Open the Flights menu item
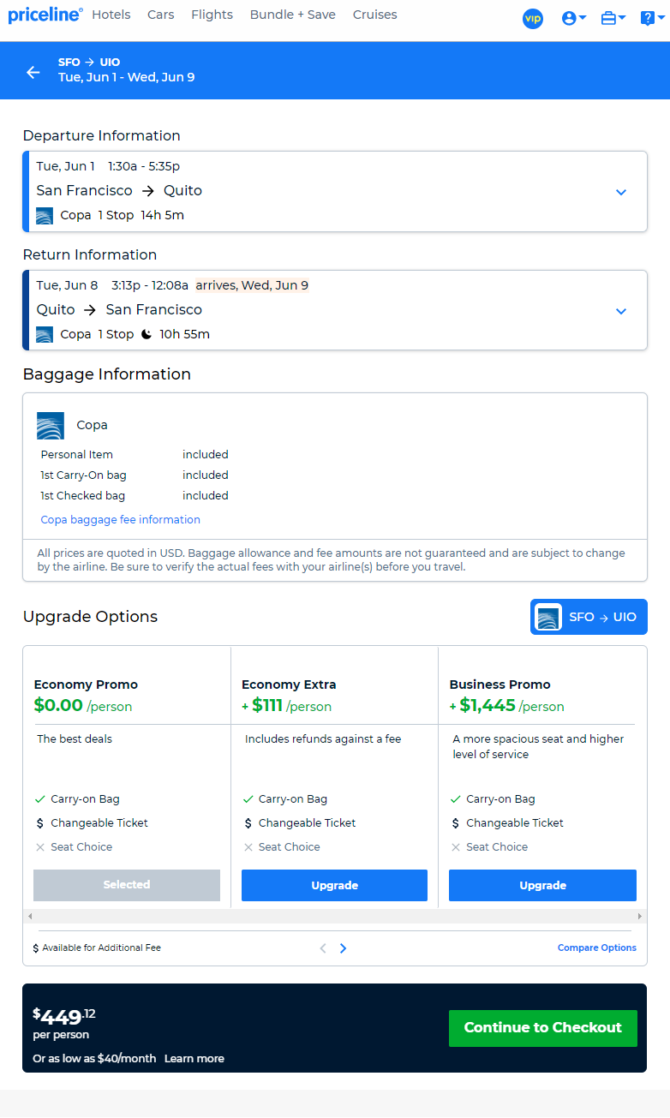The image size is (670, 1118). [212, 14]
